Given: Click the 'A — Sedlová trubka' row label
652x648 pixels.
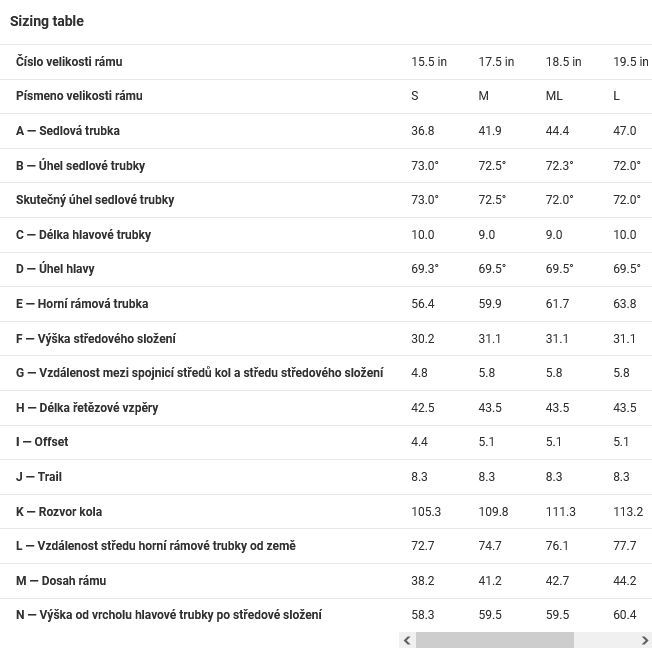Looking at the screenshot, I should pyautogui.click(x=68, y=131).
